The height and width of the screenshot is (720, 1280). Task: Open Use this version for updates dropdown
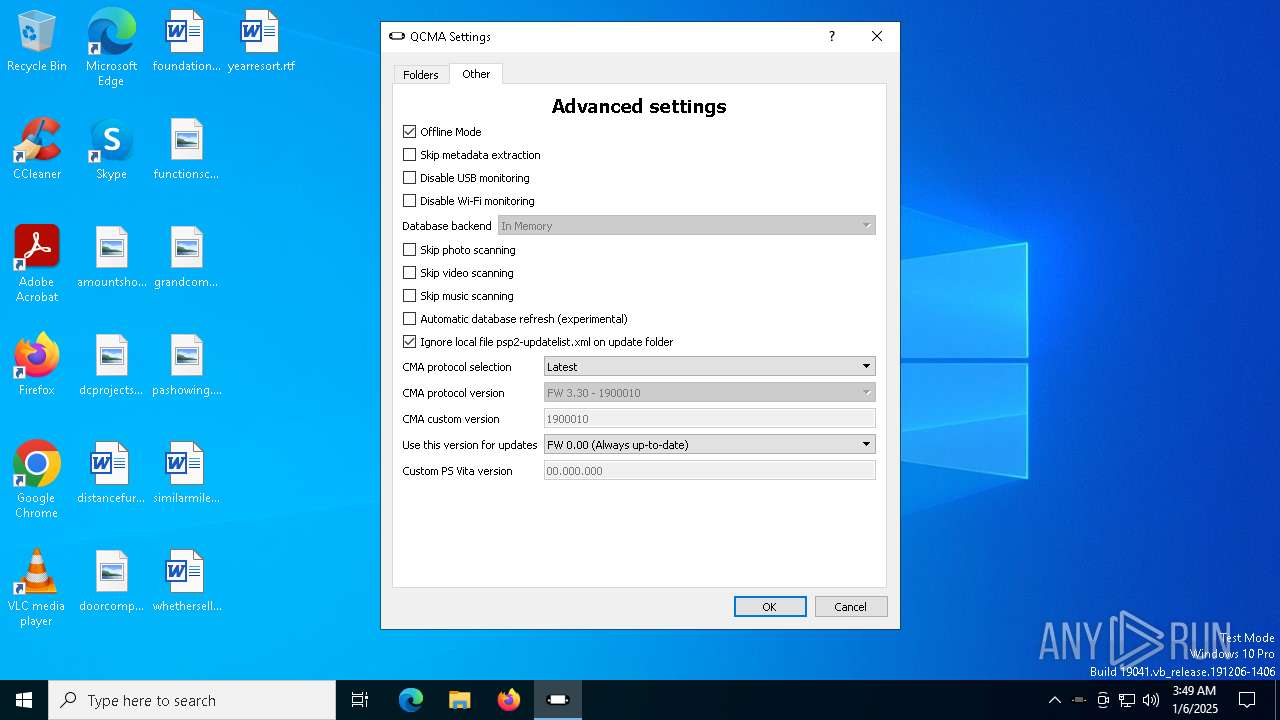[x=710, y=445]
